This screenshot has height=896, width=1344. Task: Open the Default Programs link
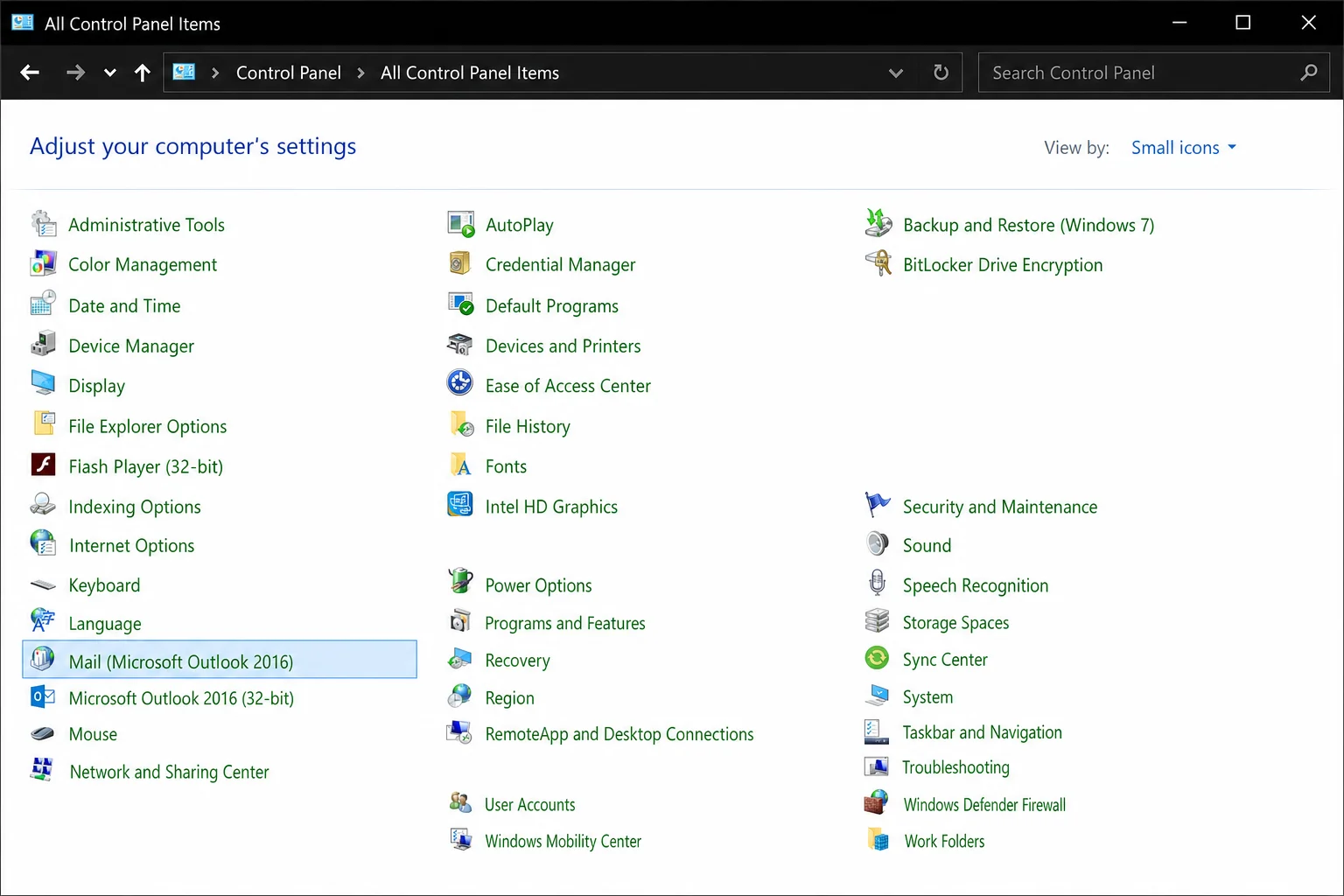(x=552, y=306)
